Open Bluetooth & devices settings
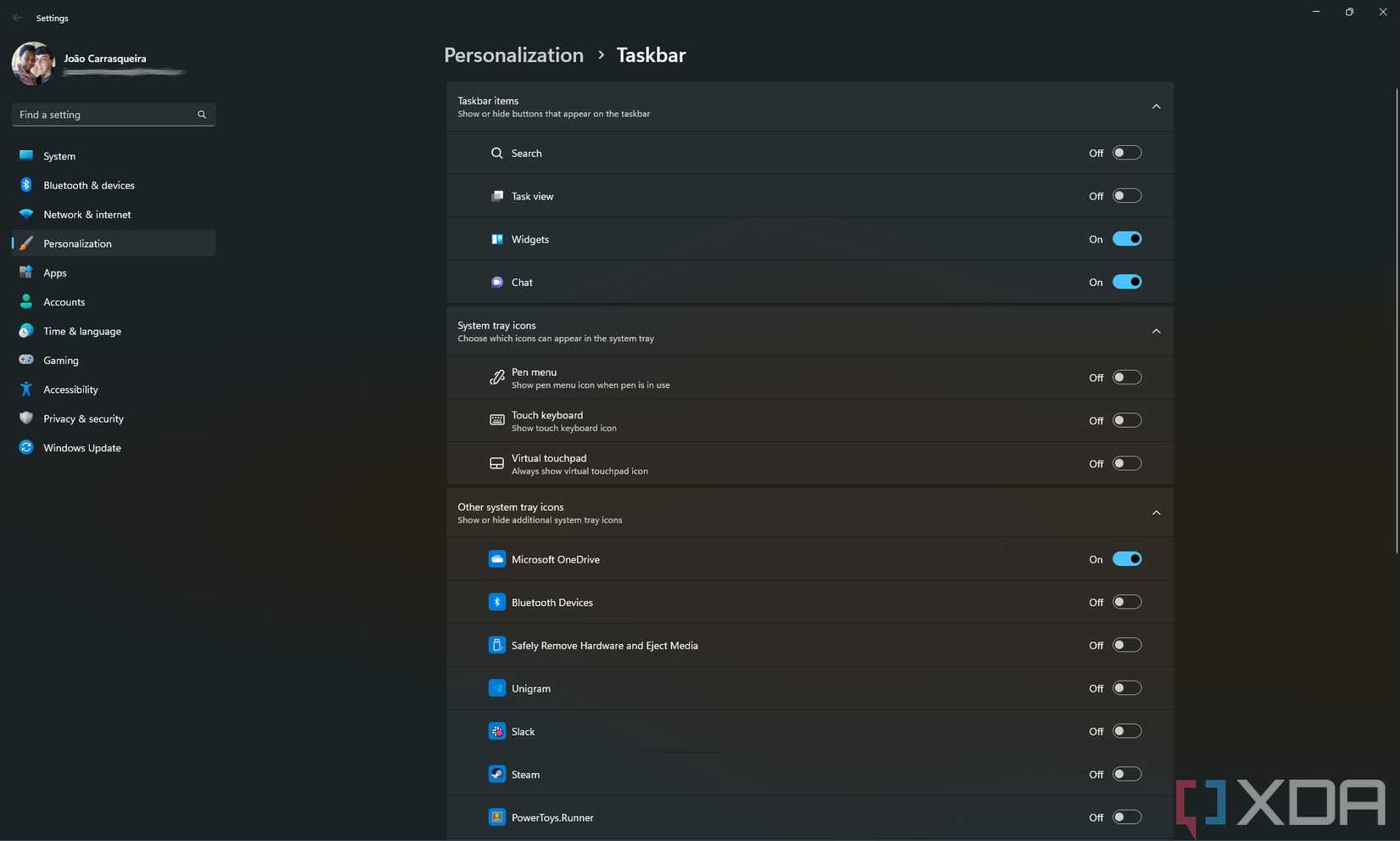This screenshot has width=1400, height=841. point(25,185)
